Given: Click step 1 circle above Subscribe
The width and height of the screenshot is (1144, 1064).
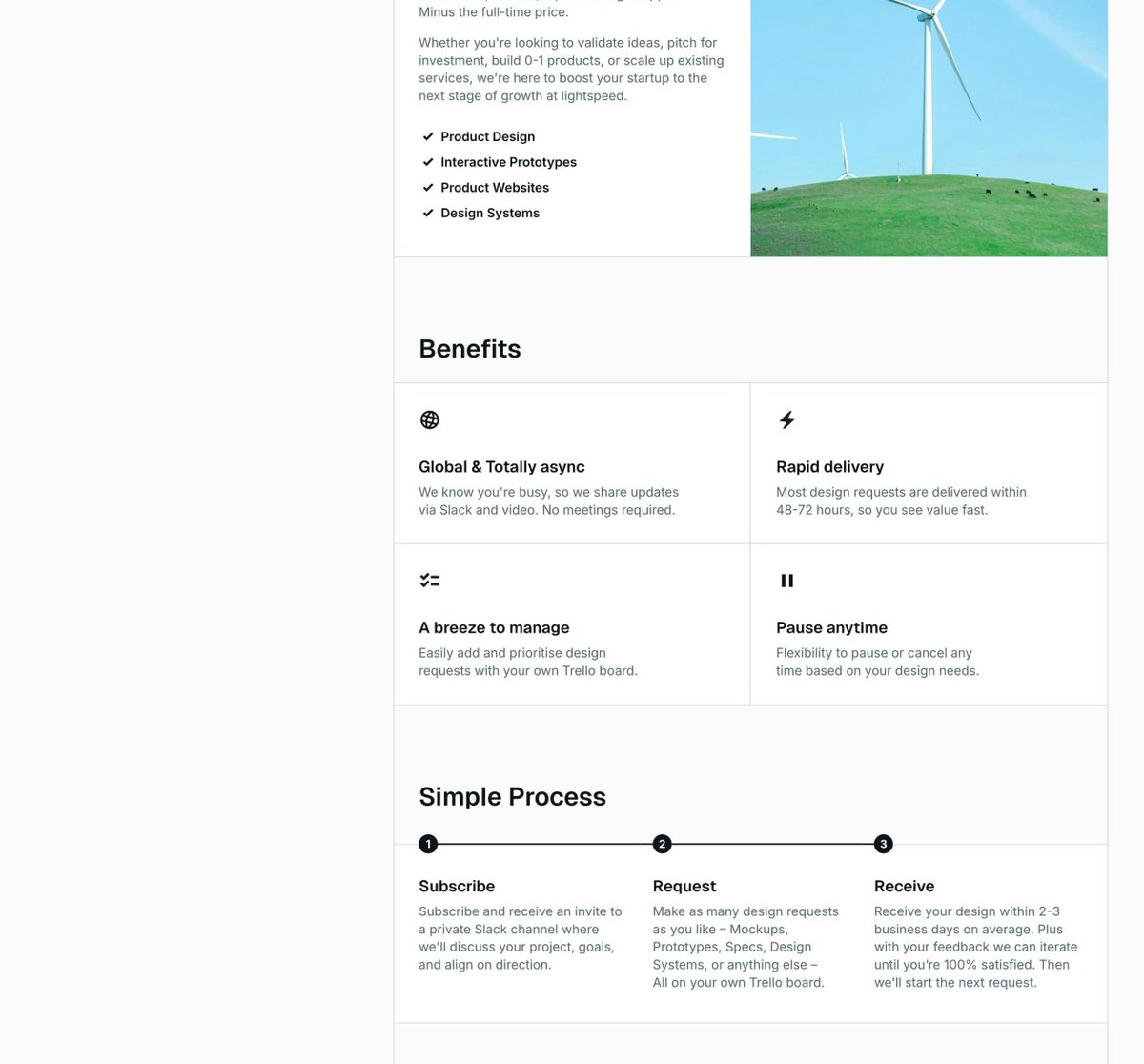Looking at the screenshot, I should tap(428, 844).
